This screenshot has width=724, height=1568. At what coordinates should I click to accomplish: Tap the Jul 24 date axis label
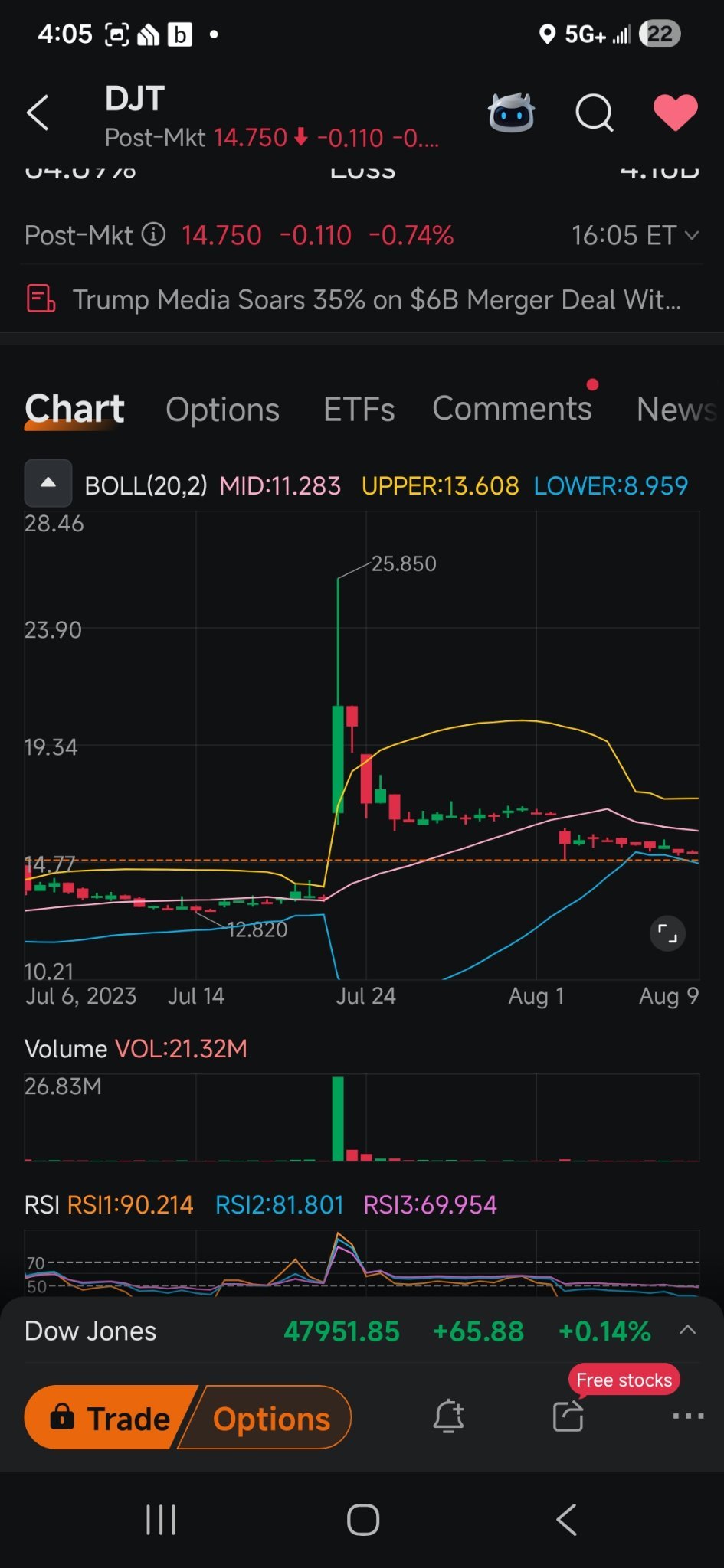[365, 996]
